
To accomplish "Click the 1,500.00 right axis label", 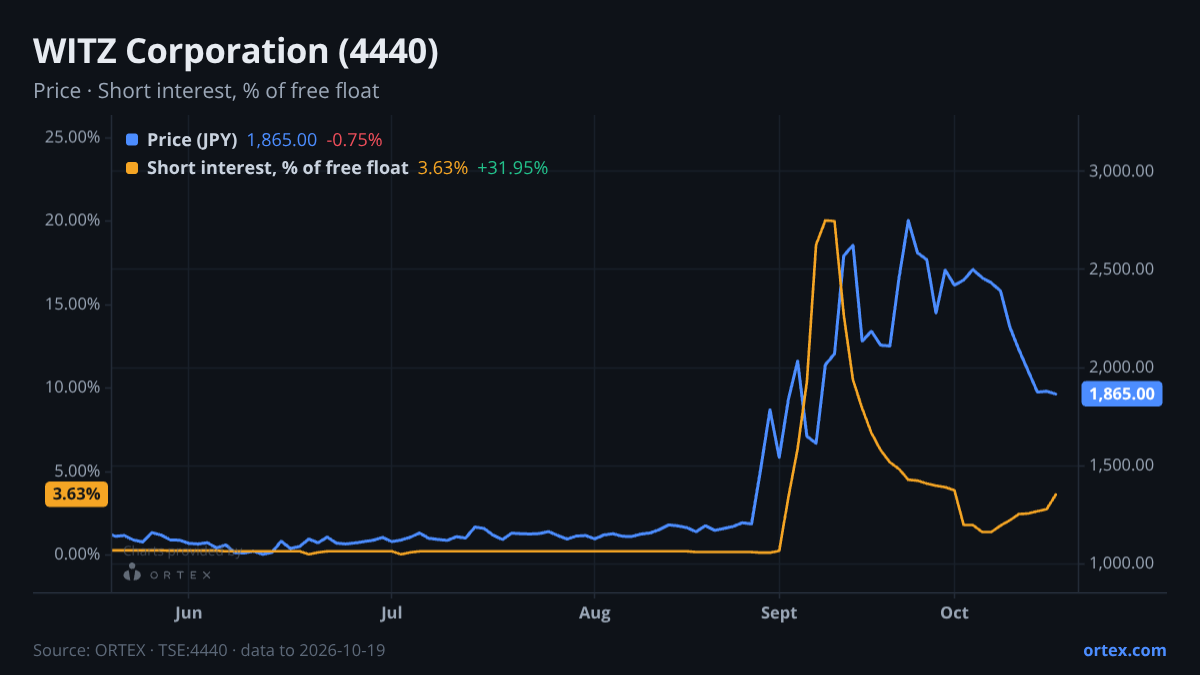I will click(1122, 465).
